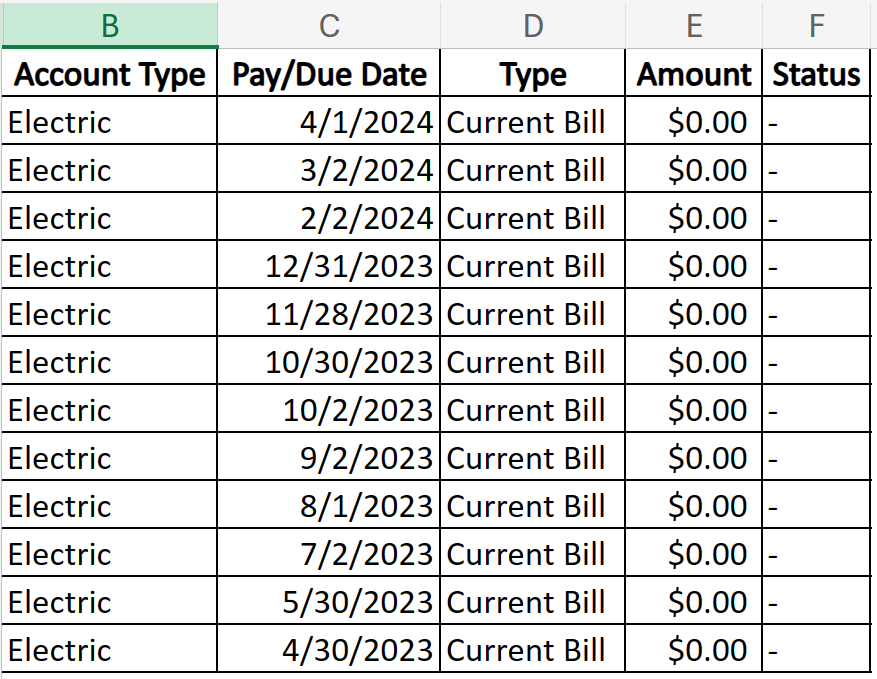This screenshot has height=679, width=877.
Task: Select $0.00 amount in 10/30/2023 row
Action: pos(694,362)
